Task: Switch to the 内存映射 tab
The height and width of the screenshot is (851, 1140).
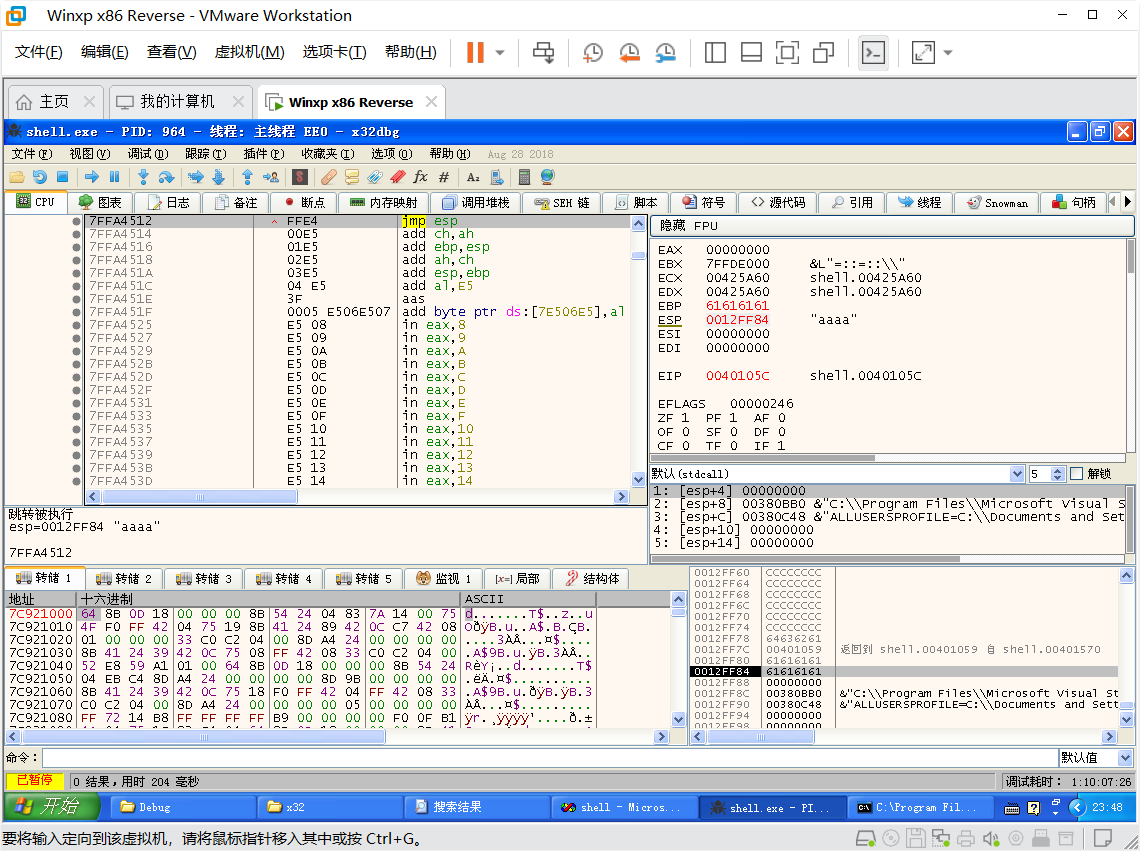Action: (384, 203)
